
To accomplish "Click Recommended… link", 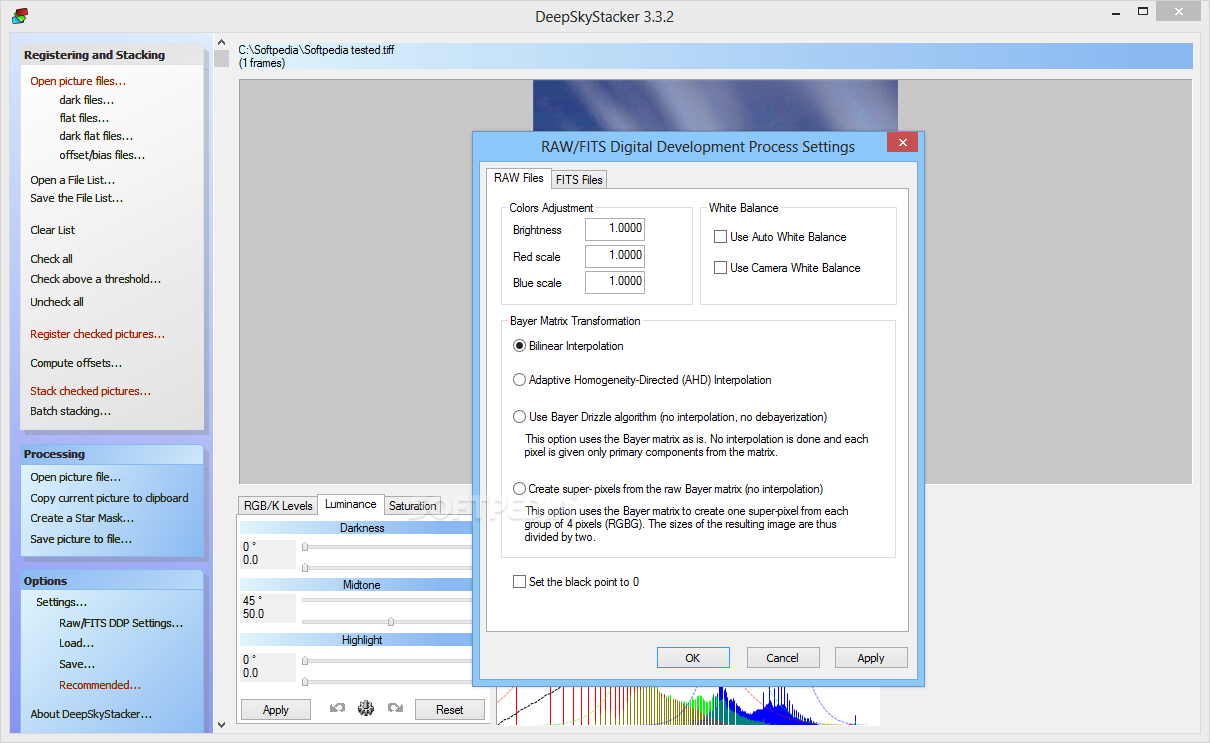I will point(100,685).
